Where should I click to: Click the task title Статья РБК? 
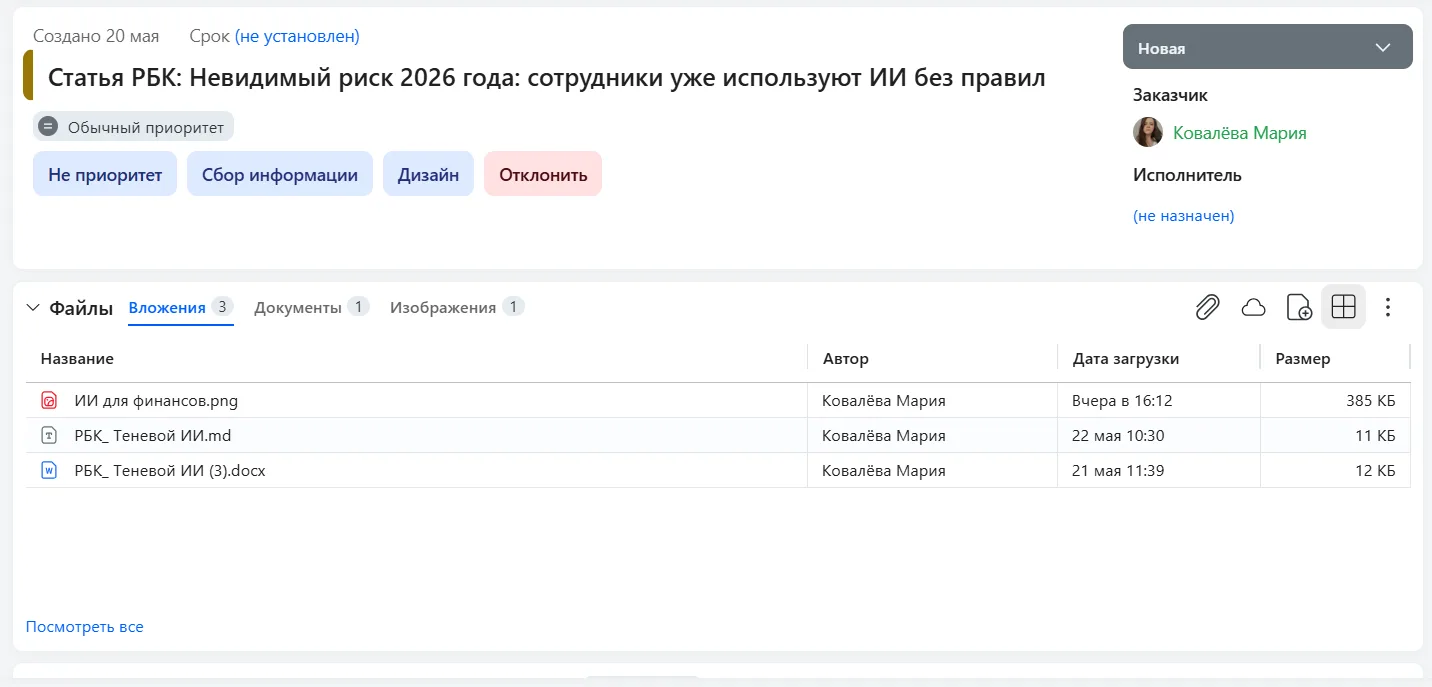tap(547, 78)
